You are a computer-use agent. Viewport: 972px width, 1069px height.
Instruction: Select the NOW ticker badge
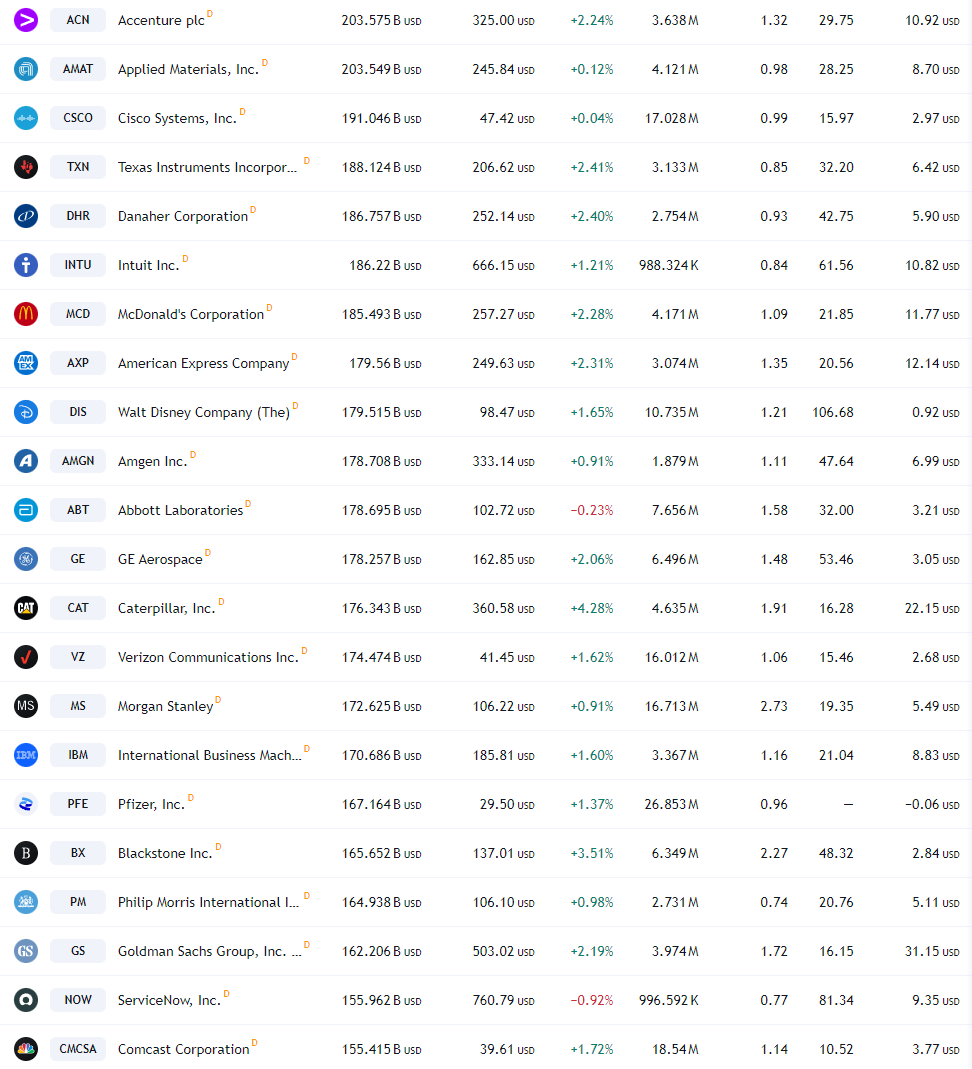point(78,1000)
